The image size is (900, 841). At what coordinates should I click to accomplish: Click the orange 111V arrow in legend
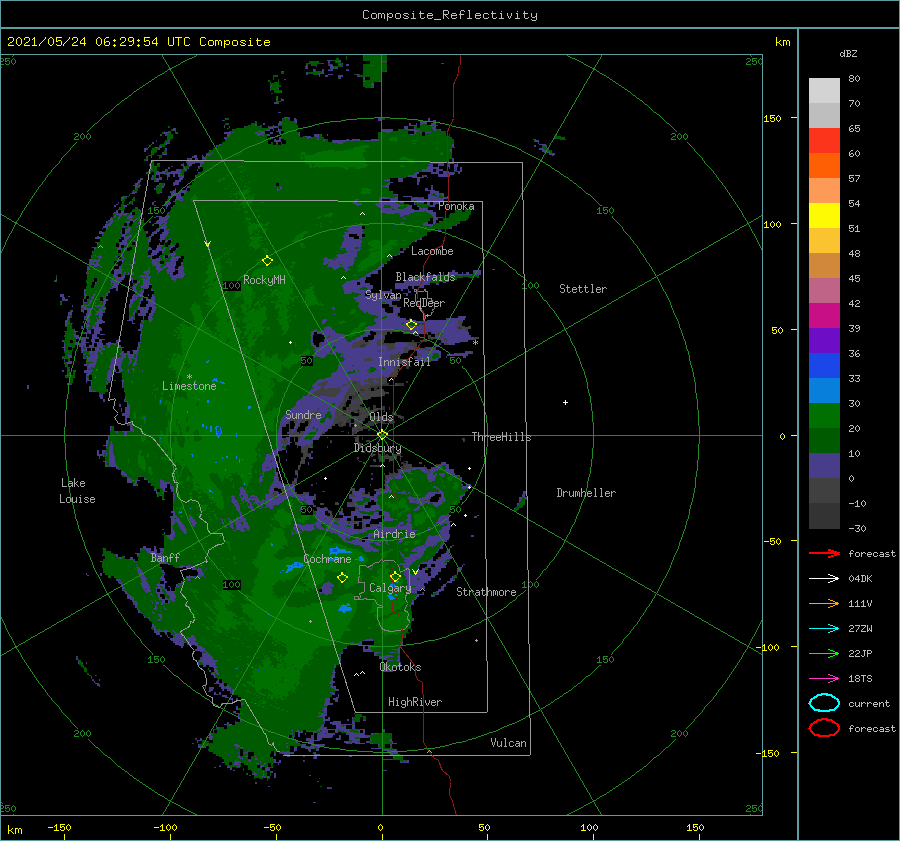pos(824,603)
